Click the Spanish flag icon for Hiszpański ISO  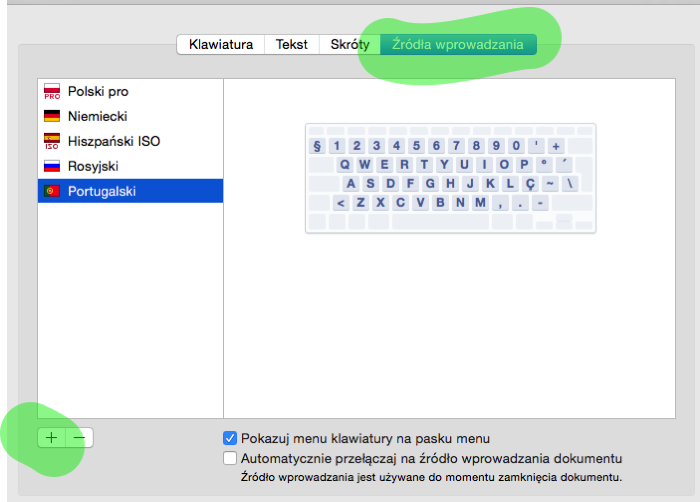(52, 141)
